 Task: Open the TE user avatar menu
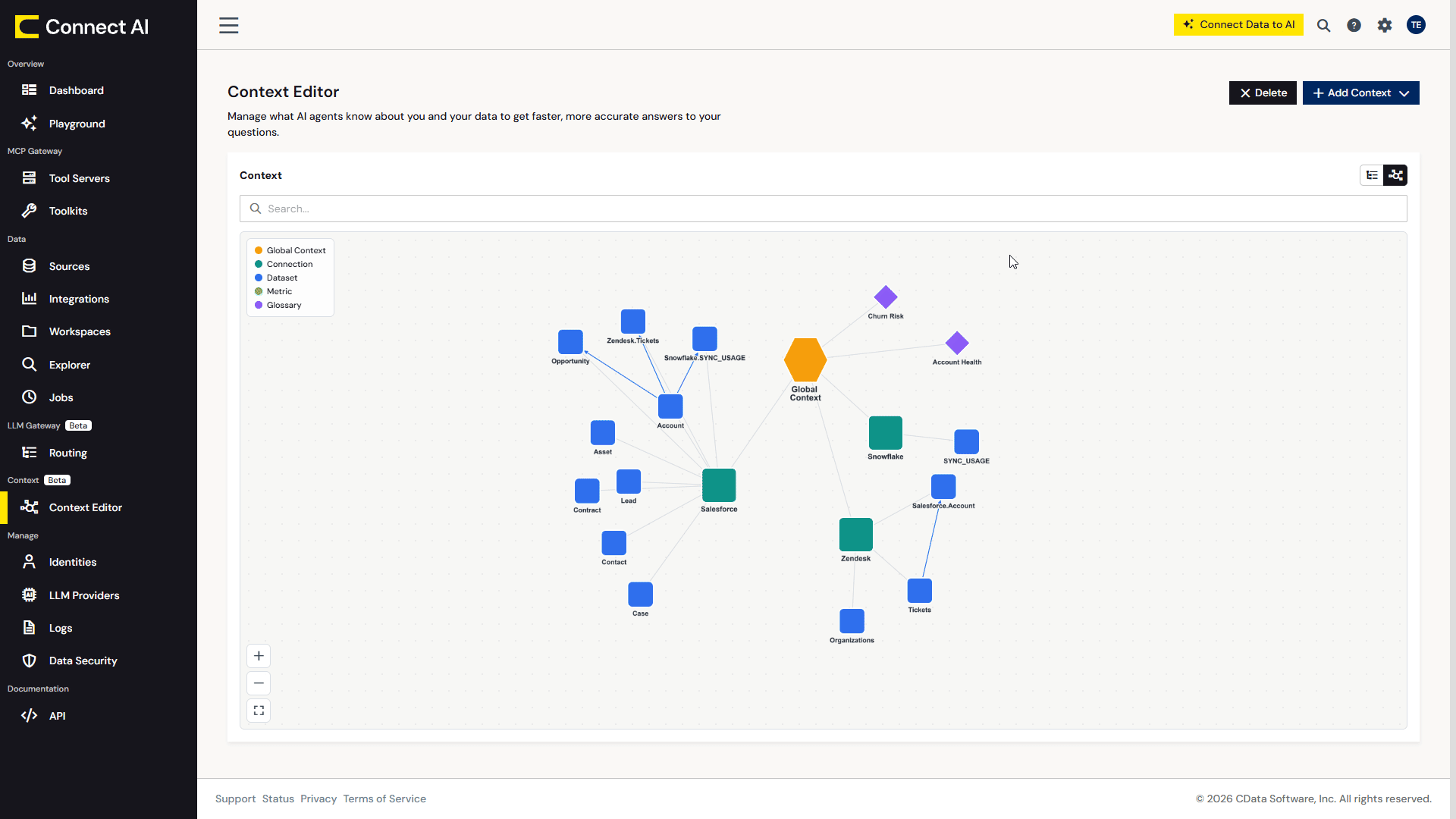[x=1416, y=25]
